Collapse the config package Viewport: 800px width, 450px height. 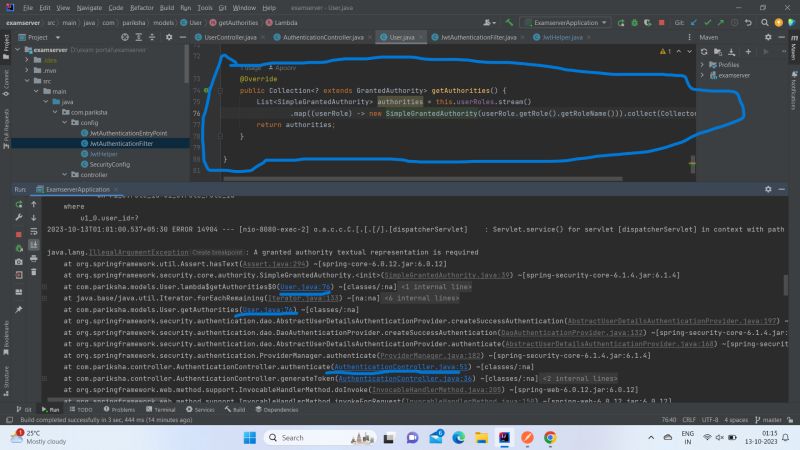65,122
